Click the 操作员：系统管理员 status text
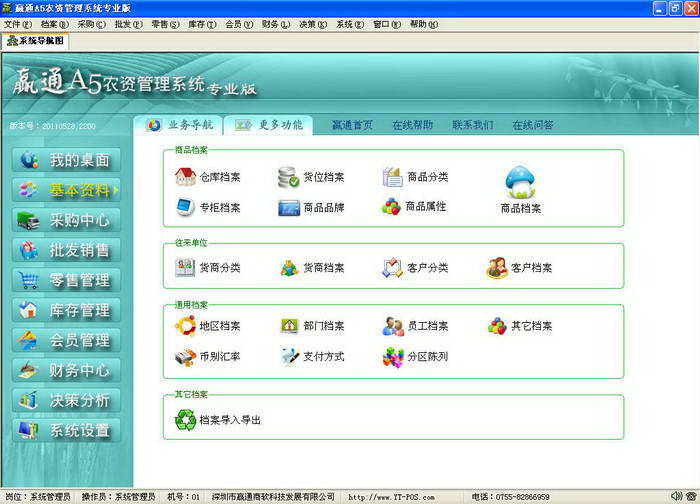The width and height of the screenshot is (700, 504). pyautogui.click(x=118, y=496)
